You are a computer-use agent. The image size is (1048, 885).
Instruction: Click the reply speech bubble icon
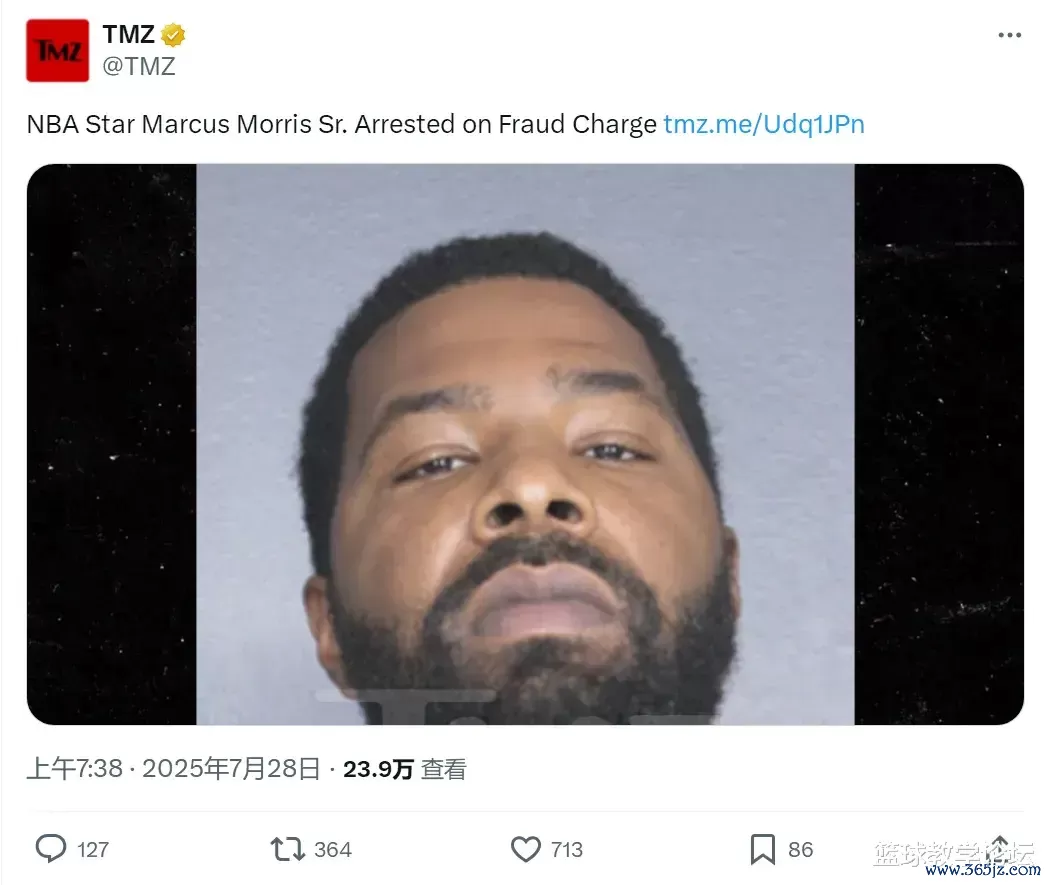[x=51, y=849]
